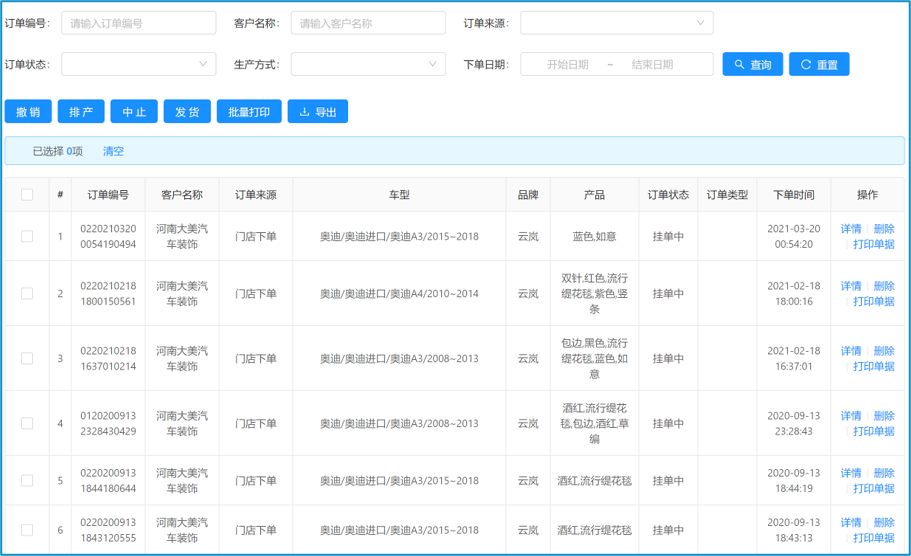Click 清空 to clear the selection
Image resolution: width=911 pixels, height=556 pixels.
(113, 151)
